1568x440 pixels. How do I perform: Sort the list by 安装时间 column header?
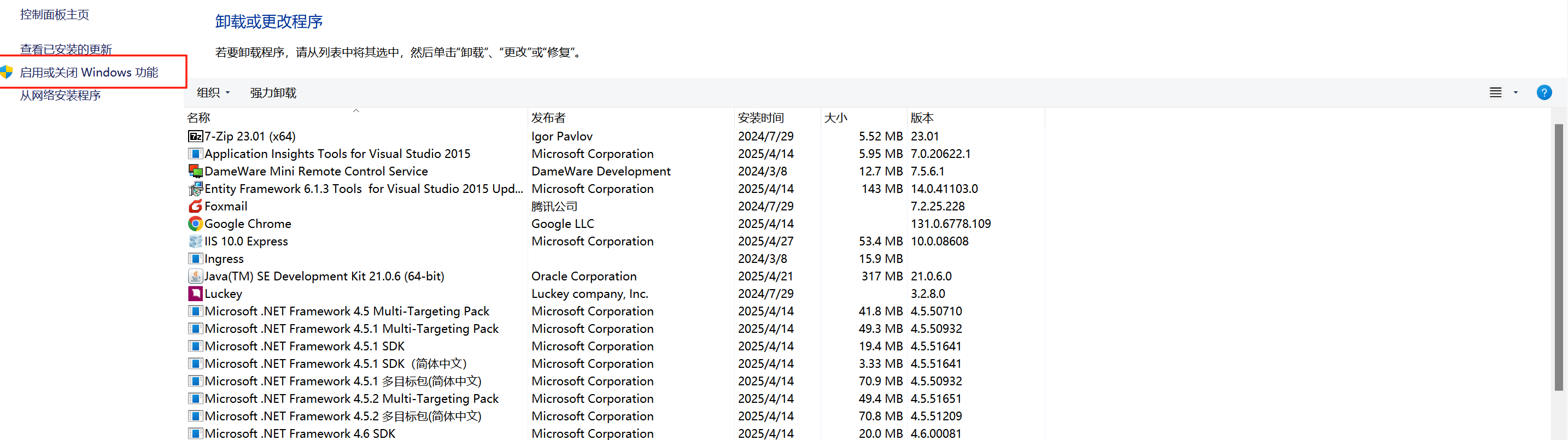click(777, 118)
